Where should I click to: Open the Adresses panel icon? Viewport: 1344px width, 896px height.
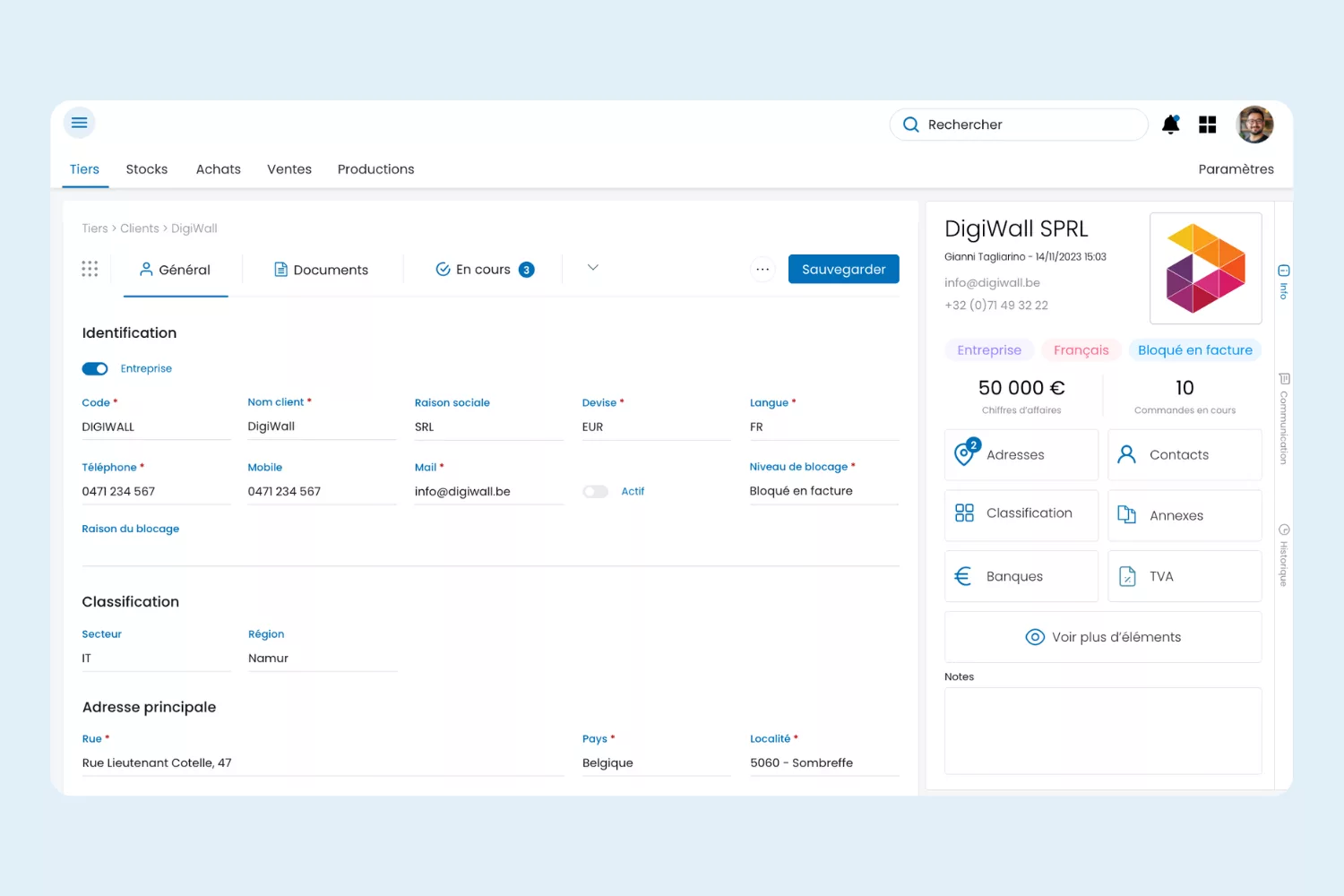click(x=965, y=453)
